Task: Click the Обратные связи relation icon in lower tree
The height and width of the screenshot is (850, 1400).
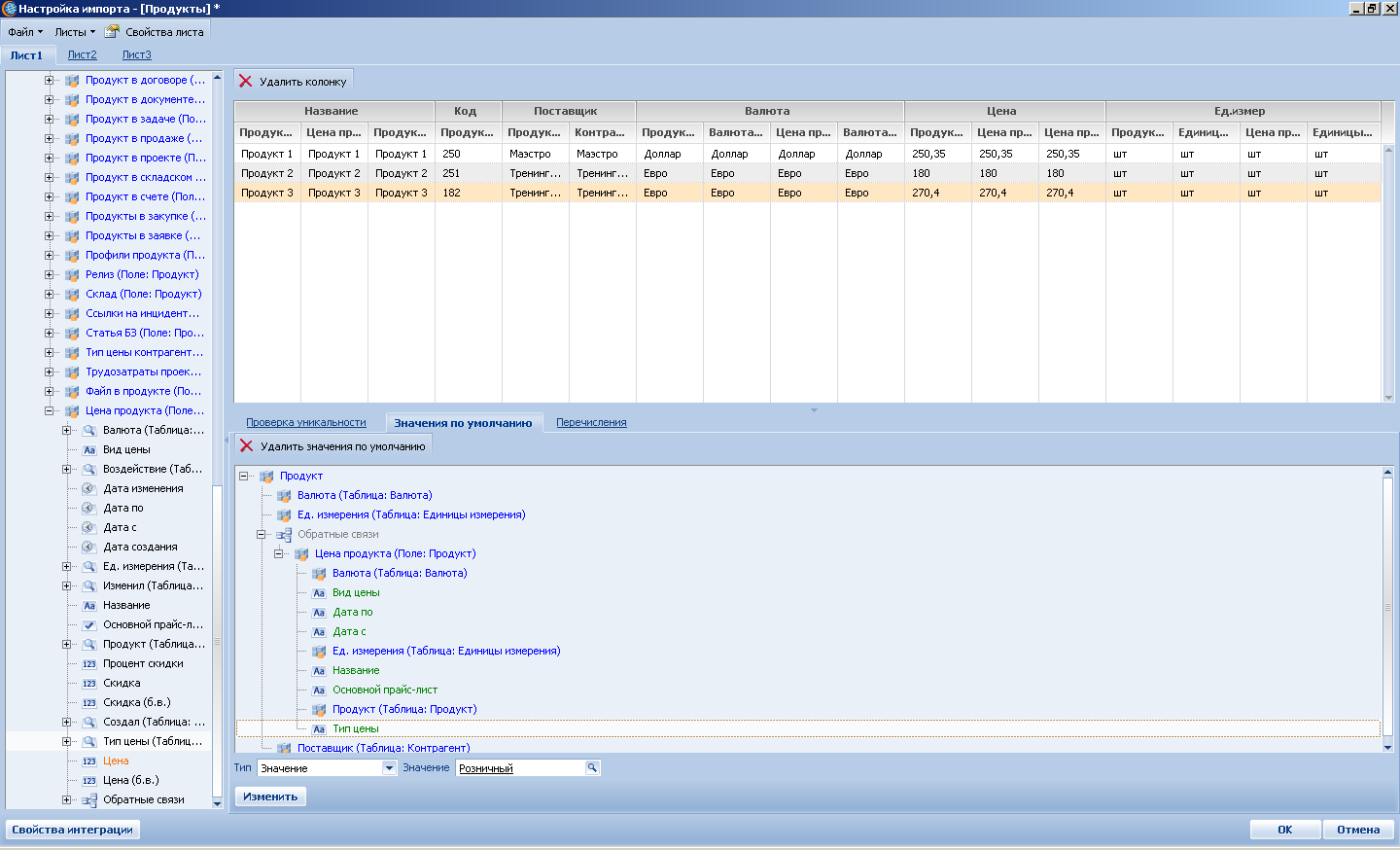Action: pyautogui.click(x=284, y=535)
